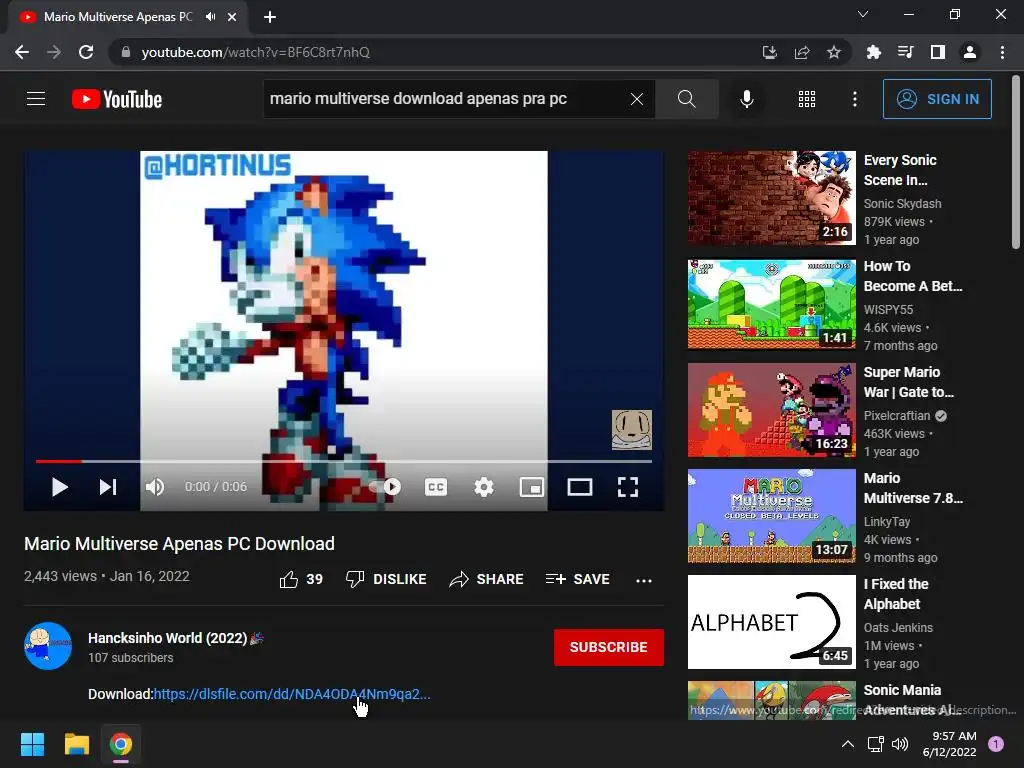Toggle closed captions in player
The width and height of the screenshot is (1024, 768).
[x=436, y=487]
